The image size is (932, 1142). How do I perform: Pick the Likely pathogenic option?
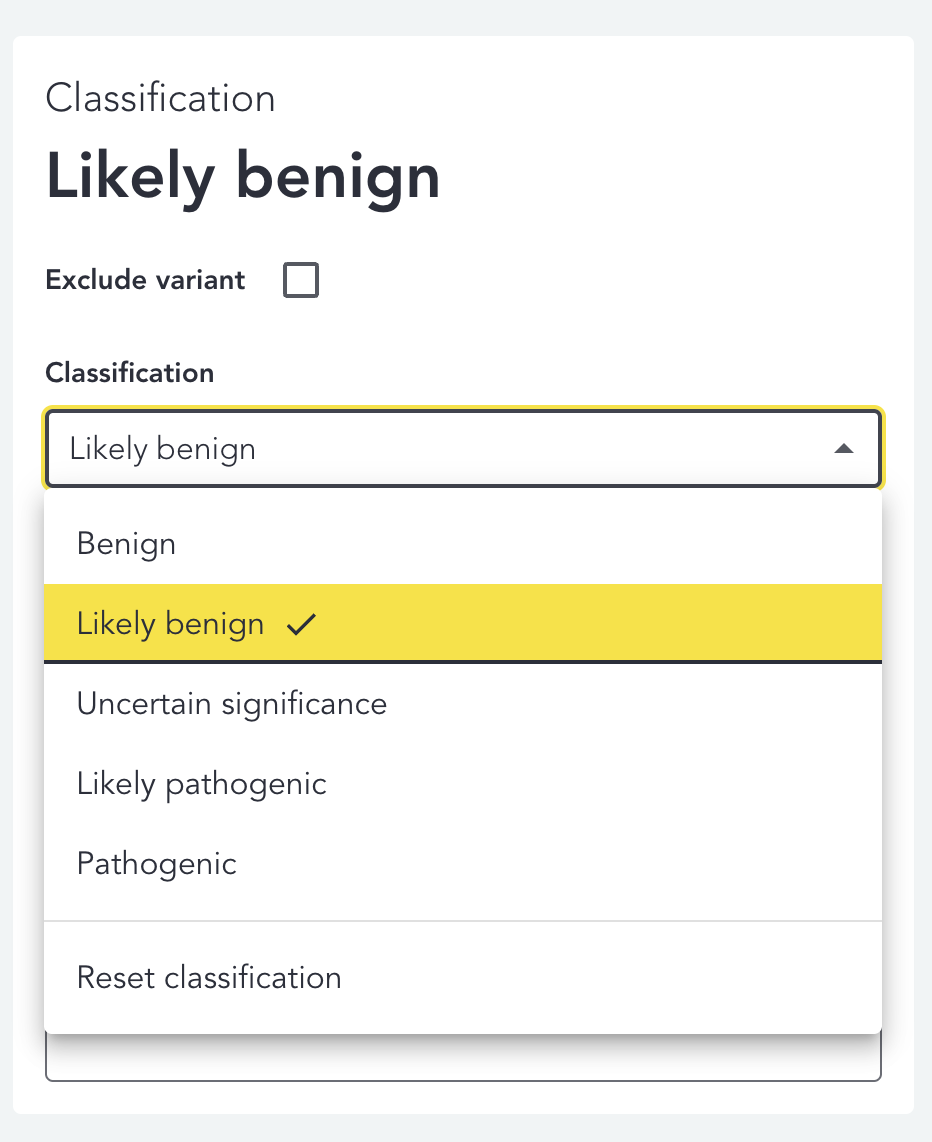click(202, 784)
